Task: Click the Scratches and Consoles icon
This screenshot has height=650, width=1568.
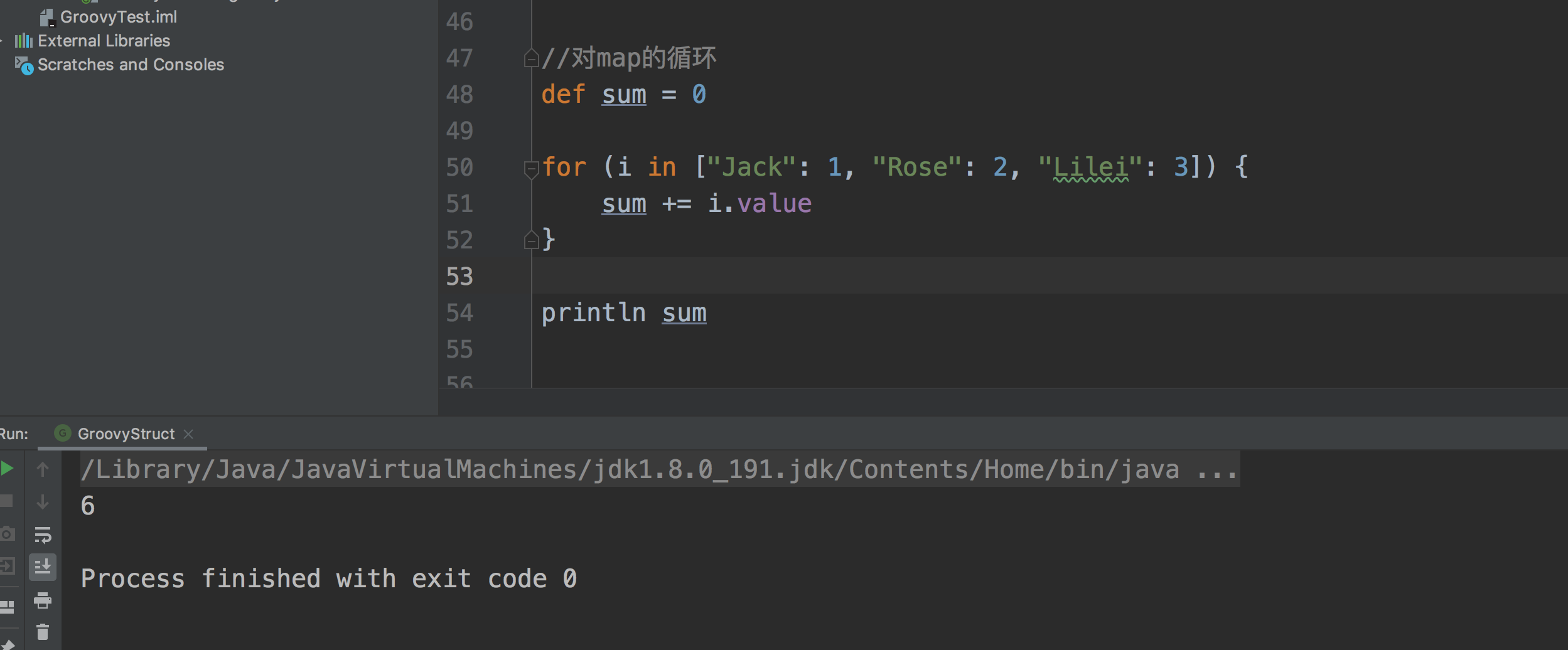Action: tap(24, 65)
